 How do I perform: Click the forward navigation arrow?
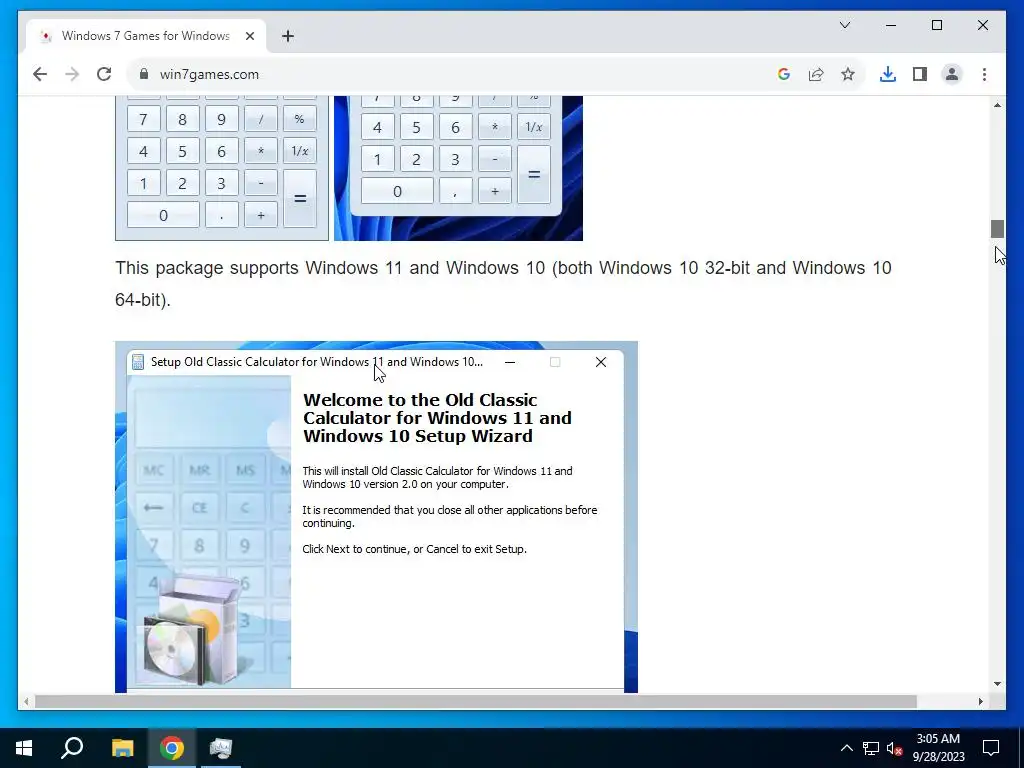click(x=72, y=74)
